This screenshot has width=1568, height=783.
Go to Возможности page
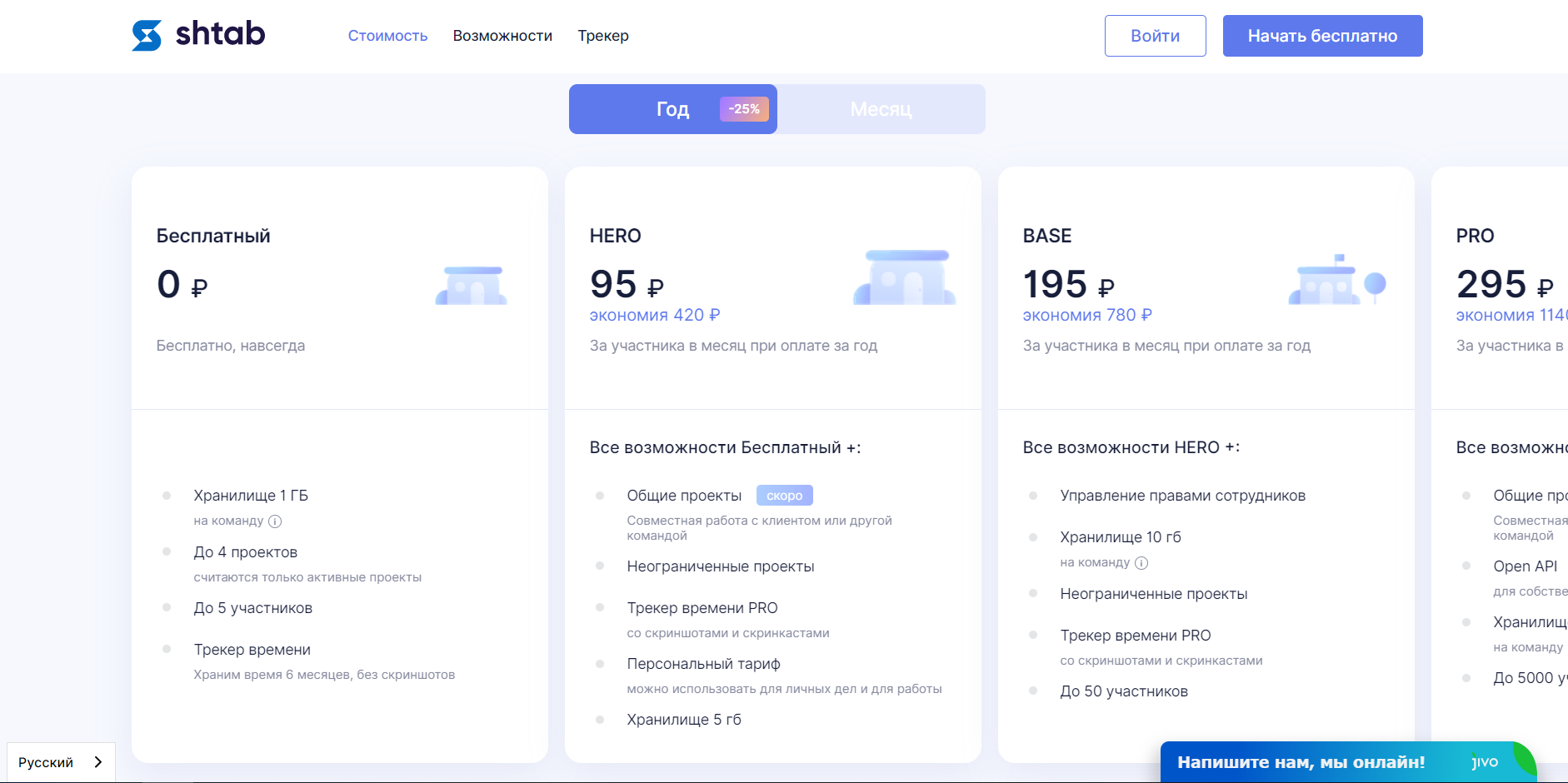[x=502, y=36]
